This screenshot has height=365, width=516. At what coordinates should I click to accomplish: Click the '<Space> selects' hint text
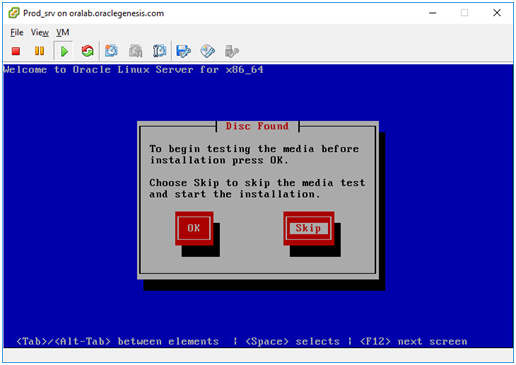click(292, 342)
